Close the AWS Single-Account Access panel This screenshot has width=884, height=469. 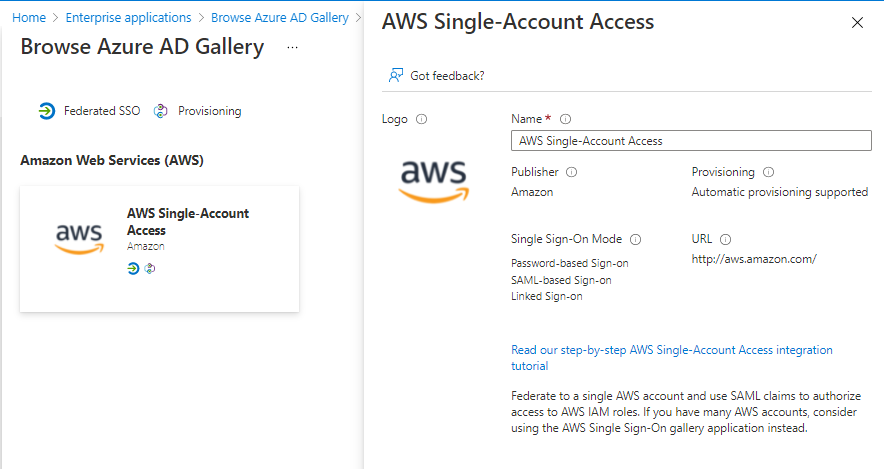pos(857,22)
